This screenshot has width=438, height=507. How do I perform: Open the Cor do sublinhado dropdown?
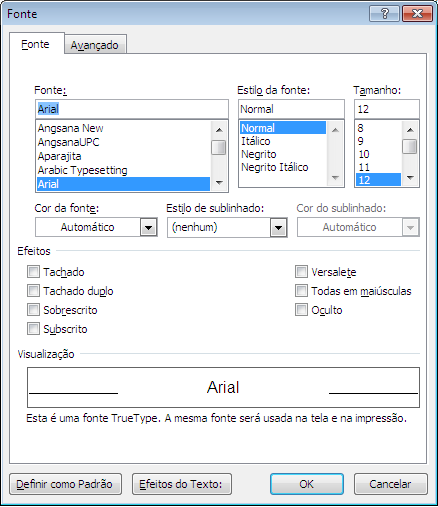tap(358, 227)
